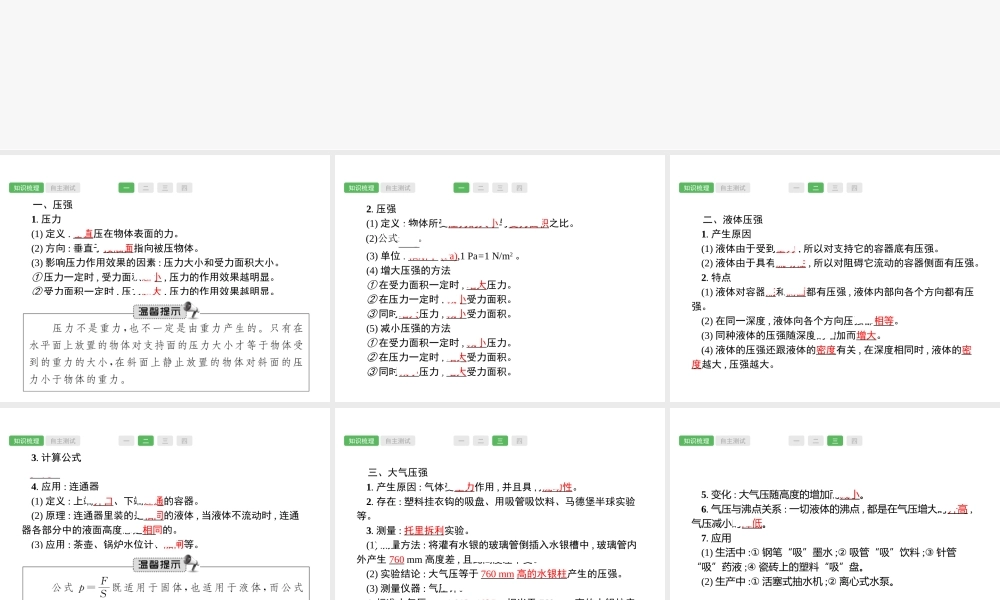Click 知识梳理 tab on the 三、大气压强 slide
Screen dimensions: 1000x600
(x=361, y=441)
